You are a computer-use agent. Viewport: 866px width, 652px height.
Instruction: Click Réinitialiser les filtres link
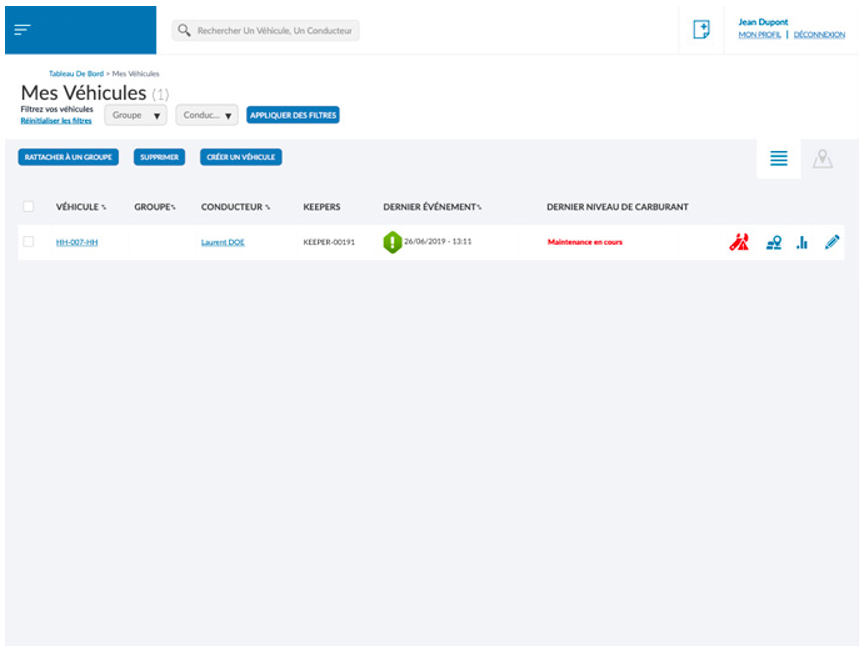point(56,121)
